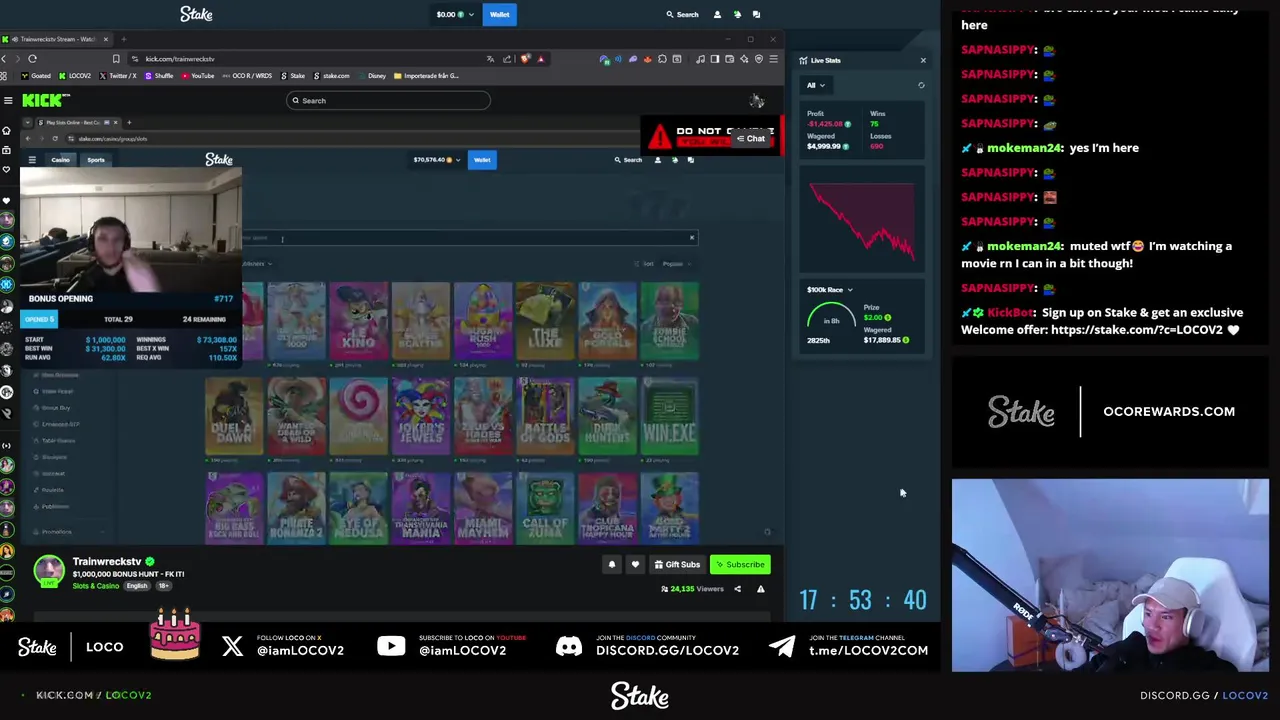This screenshot has height=720, width=1280.
Task: Expand the $0.00 balance currency dropdown
Action: pos(455,14)
